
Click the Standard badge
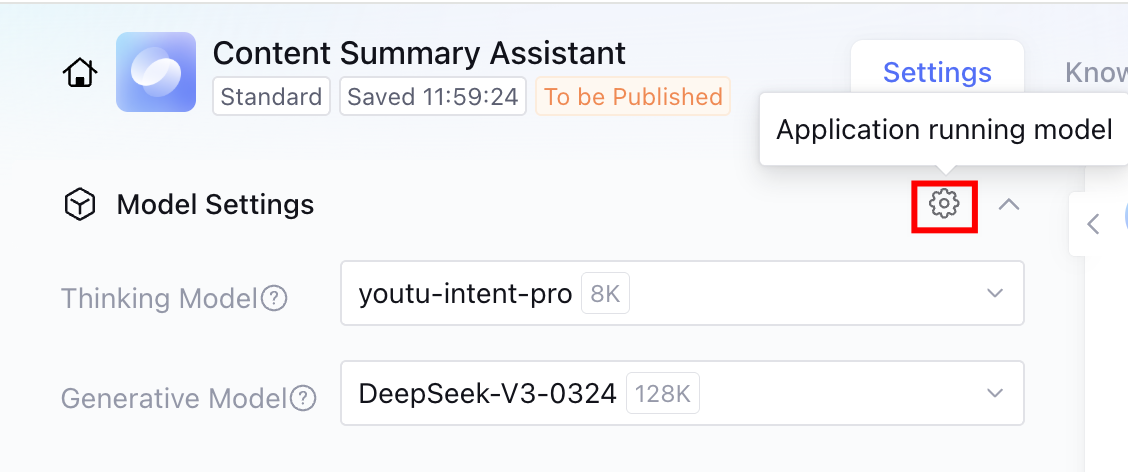[x=271, y=97]
